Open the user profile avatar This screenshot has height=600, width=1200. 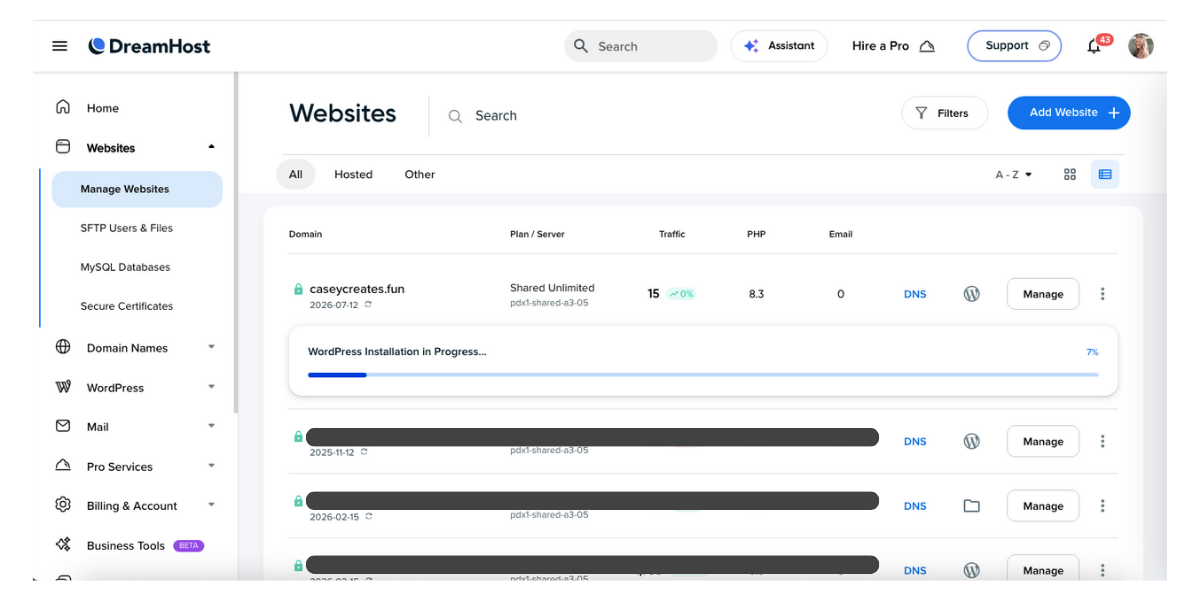click(x=1141, y=46)
